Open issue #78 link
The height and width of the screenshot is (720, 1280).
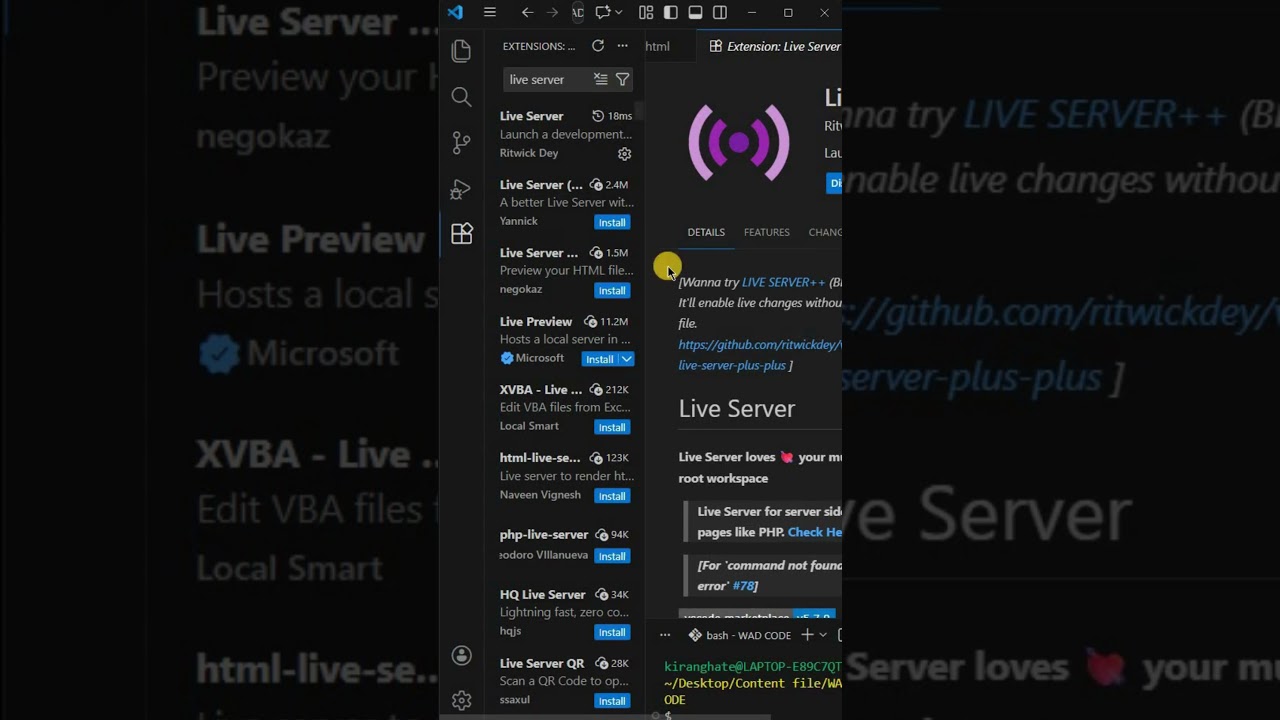[744, 586]
